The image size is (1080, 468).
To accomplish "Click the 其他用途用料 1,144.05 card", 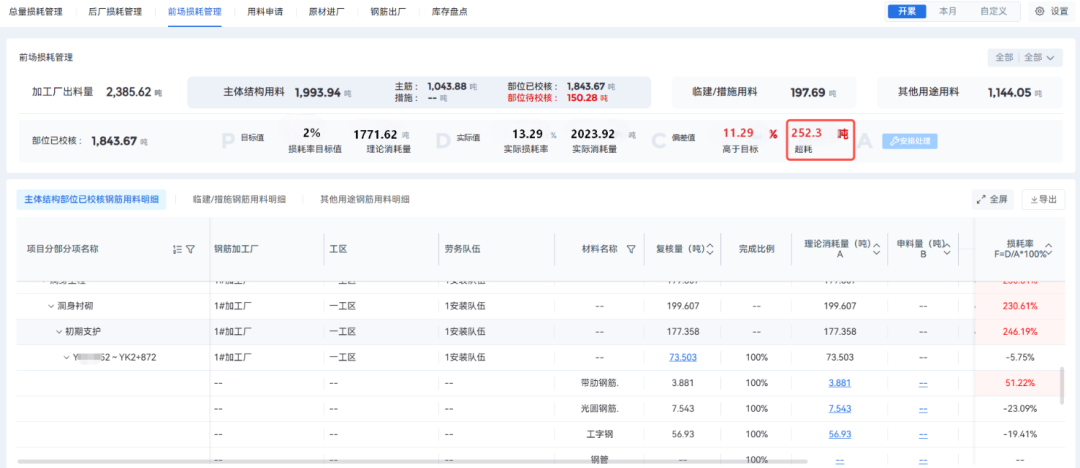I will 969,92.
